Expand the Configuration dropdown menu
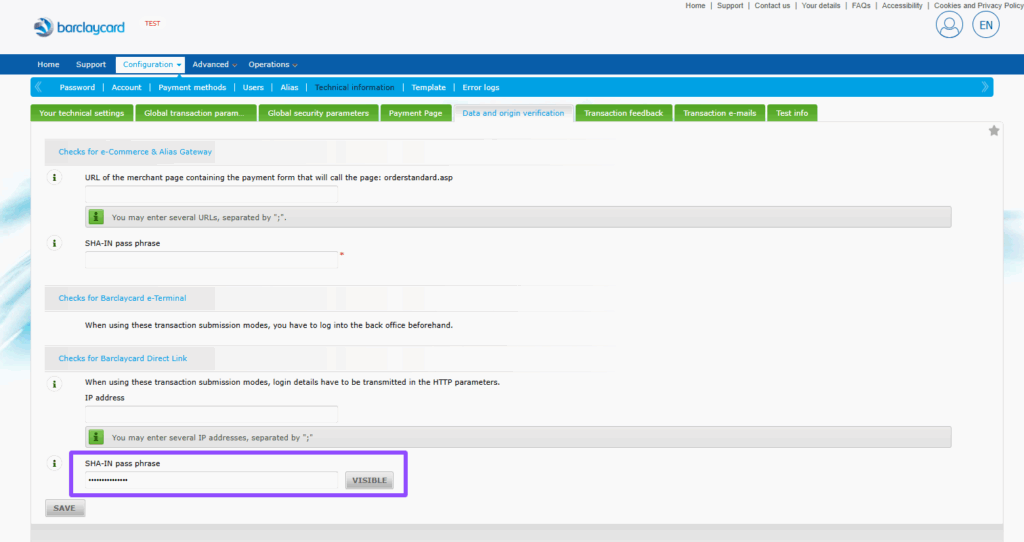1024x542 pixels. click(151, 65)
